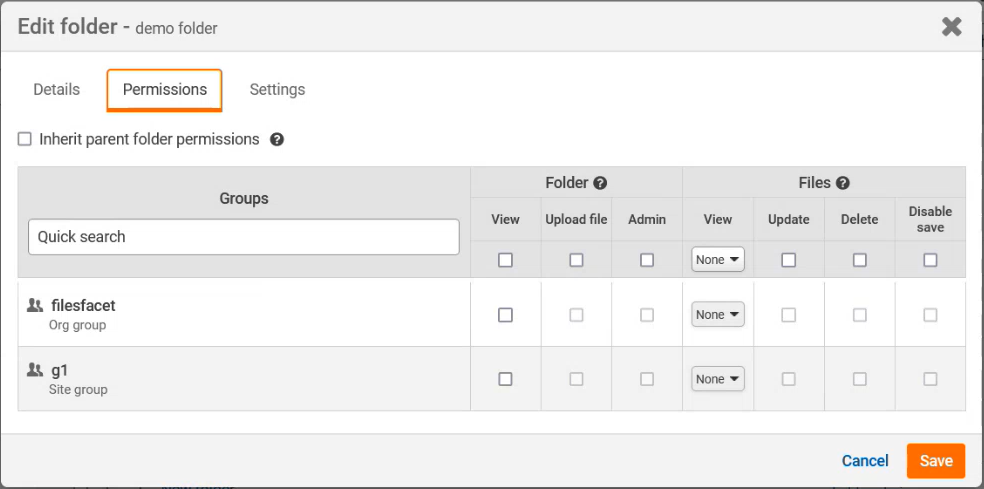Open filesfacet Files View dropdown

pos(718,315)
